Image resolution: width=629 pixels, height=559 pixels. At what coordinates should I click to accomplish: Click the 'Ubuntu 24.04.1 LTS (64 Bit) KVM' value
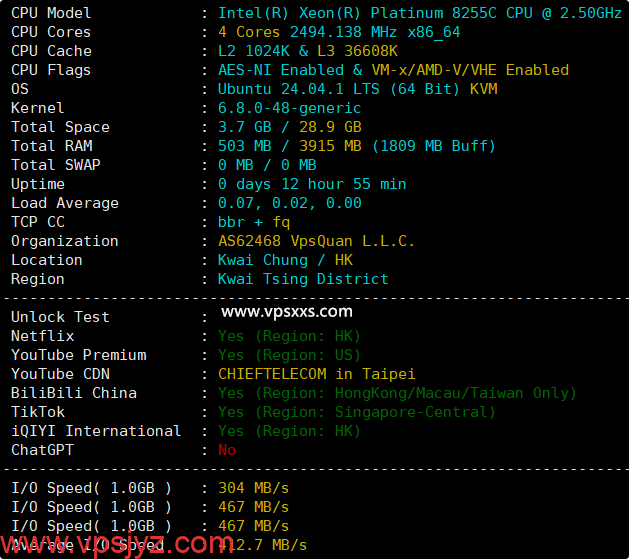tap(358, 89)
